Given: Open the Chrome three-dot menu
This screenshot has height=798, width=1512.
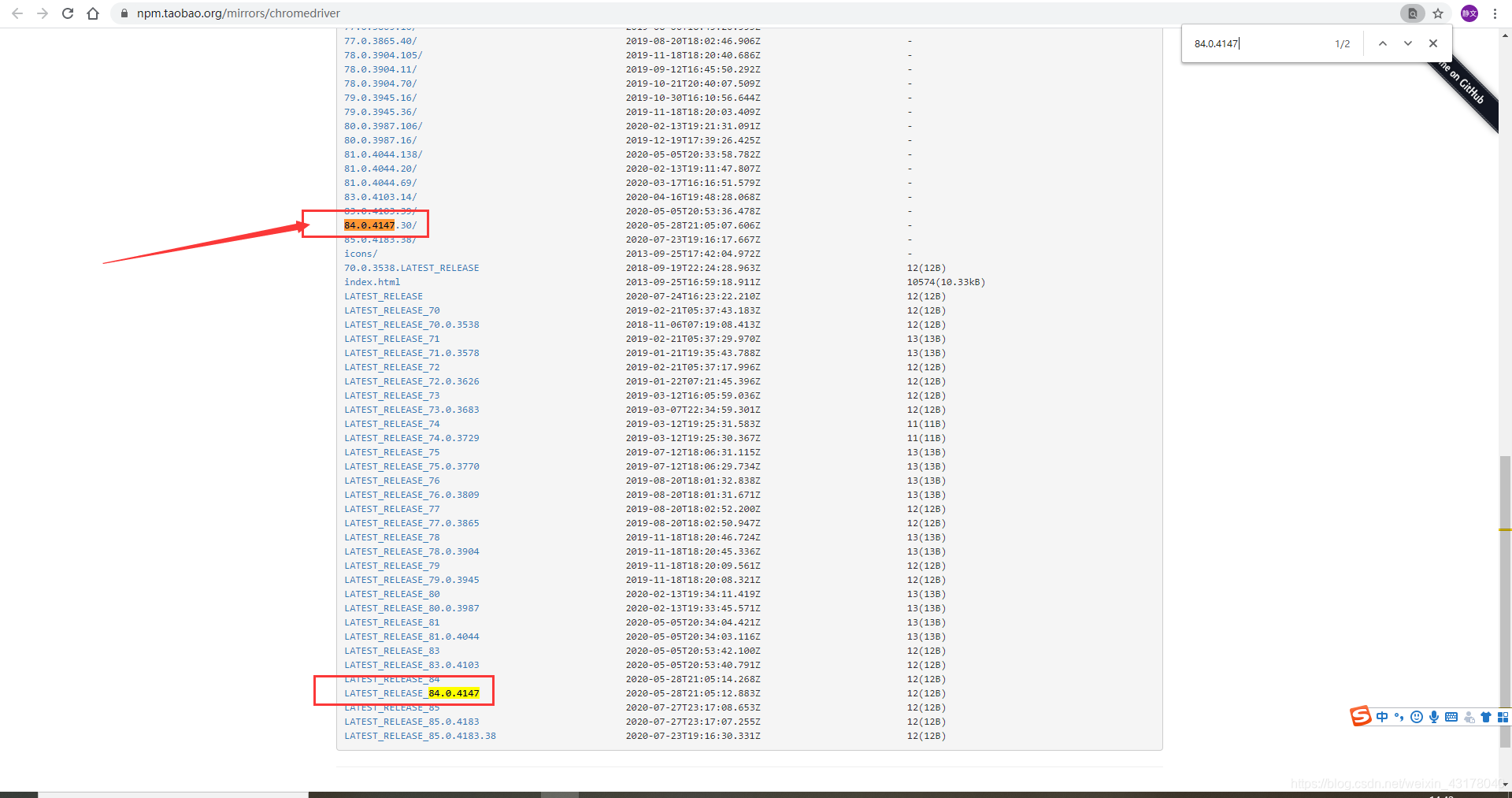Looking at the screenshot, I should (1495, 13).
